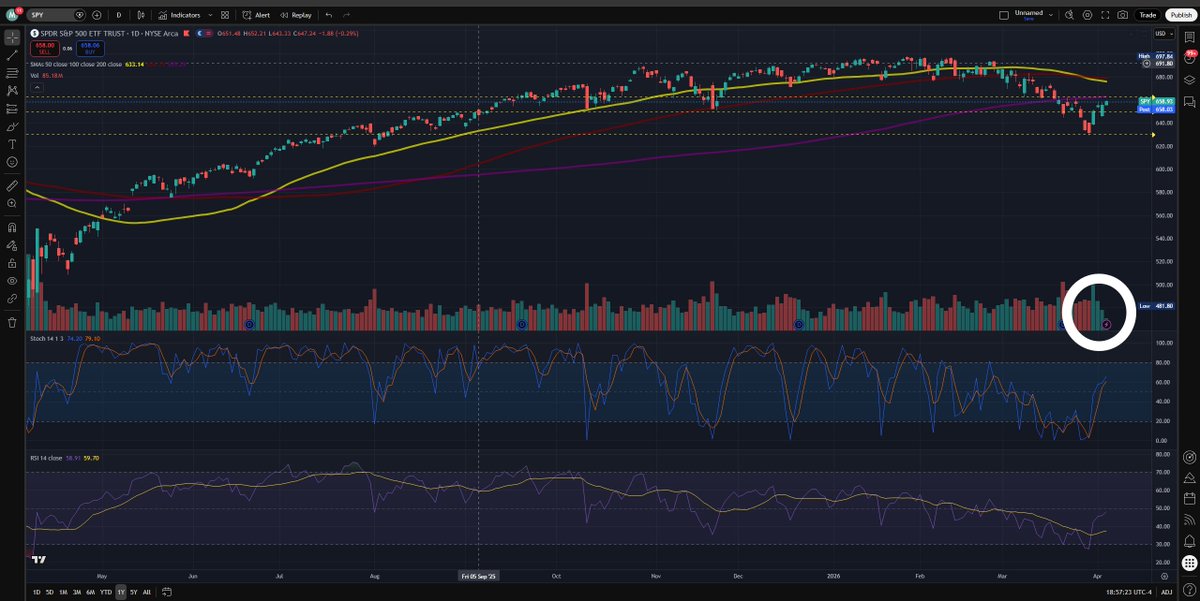Open the chats panel icon
1200x601 pixels.
(x=1190, y=102)
